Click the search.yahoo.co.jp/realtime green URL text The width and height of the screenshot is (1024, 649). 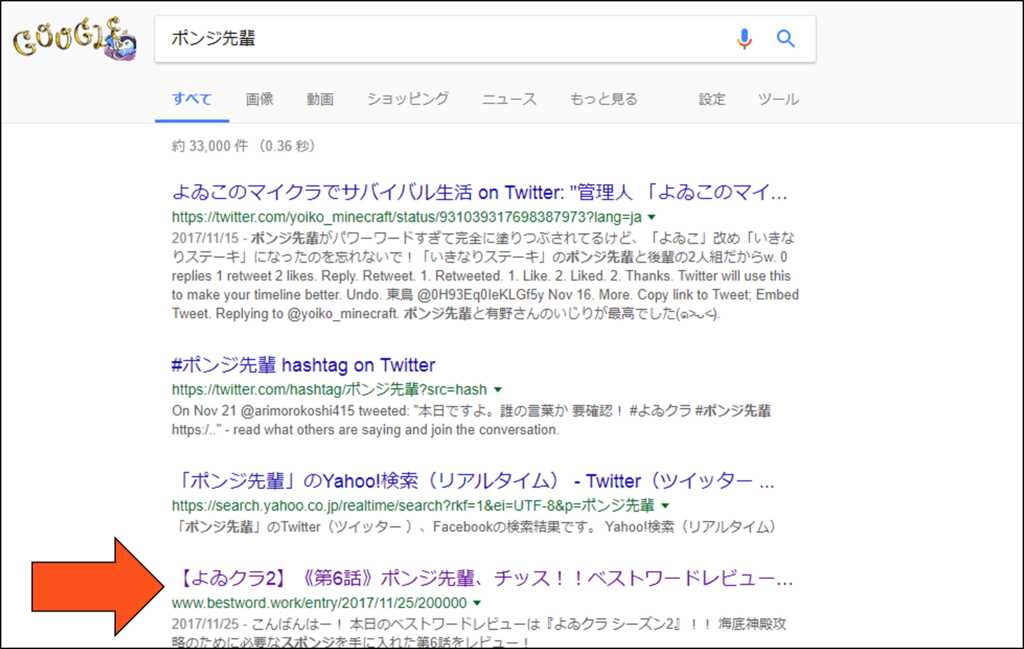point(413,505)
